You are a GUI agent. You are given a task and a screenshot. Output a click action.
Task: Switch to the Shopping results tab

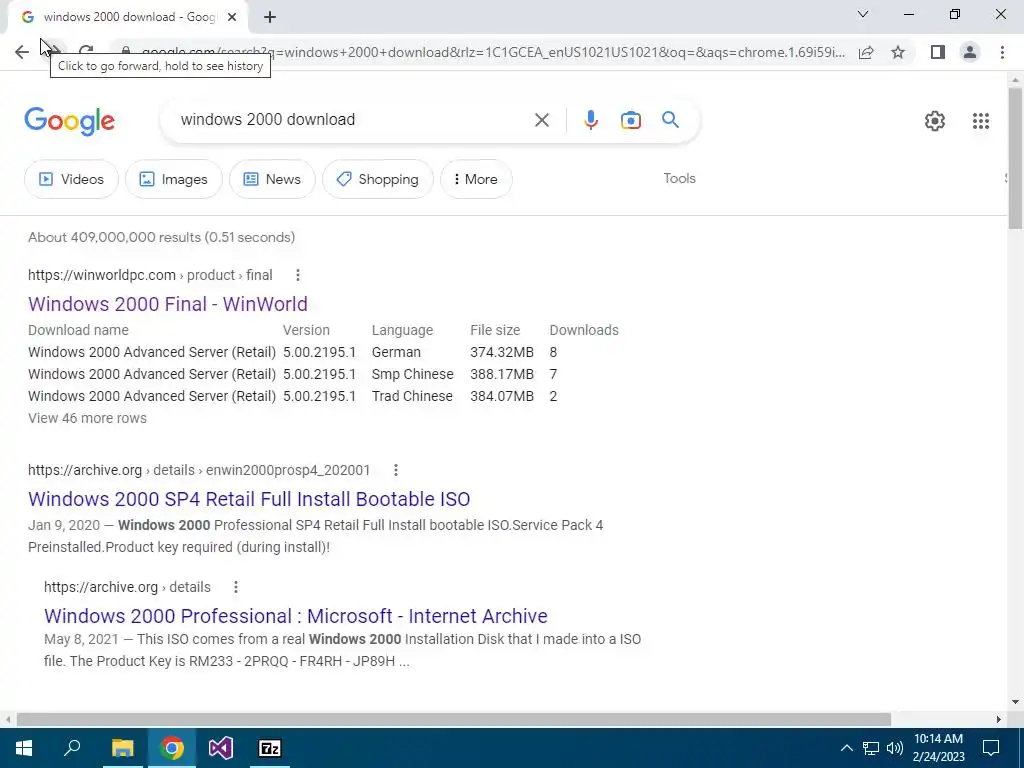(x=377, y=179)
